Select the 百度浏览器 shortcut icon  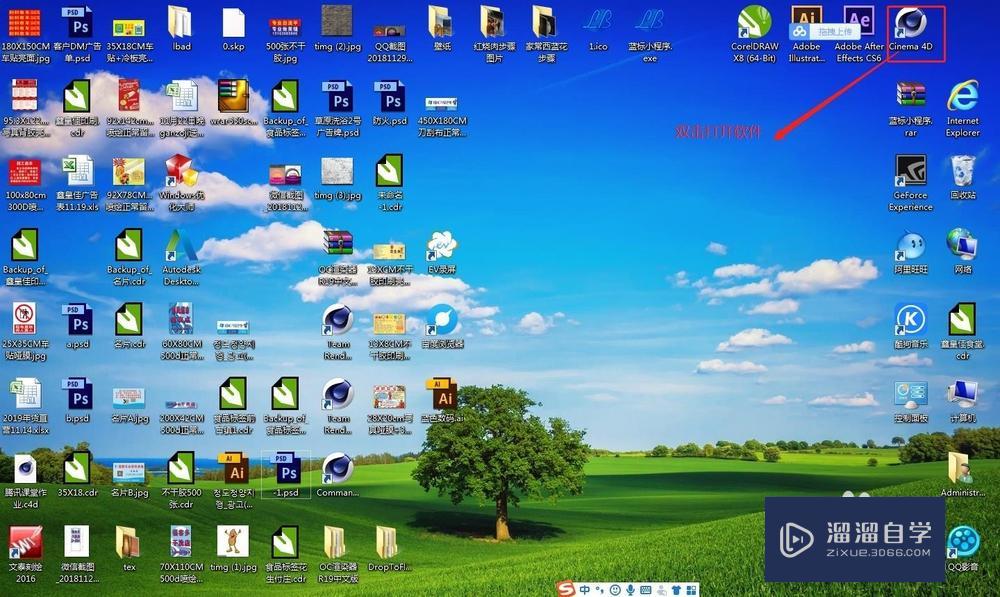(x=441, y=327)
